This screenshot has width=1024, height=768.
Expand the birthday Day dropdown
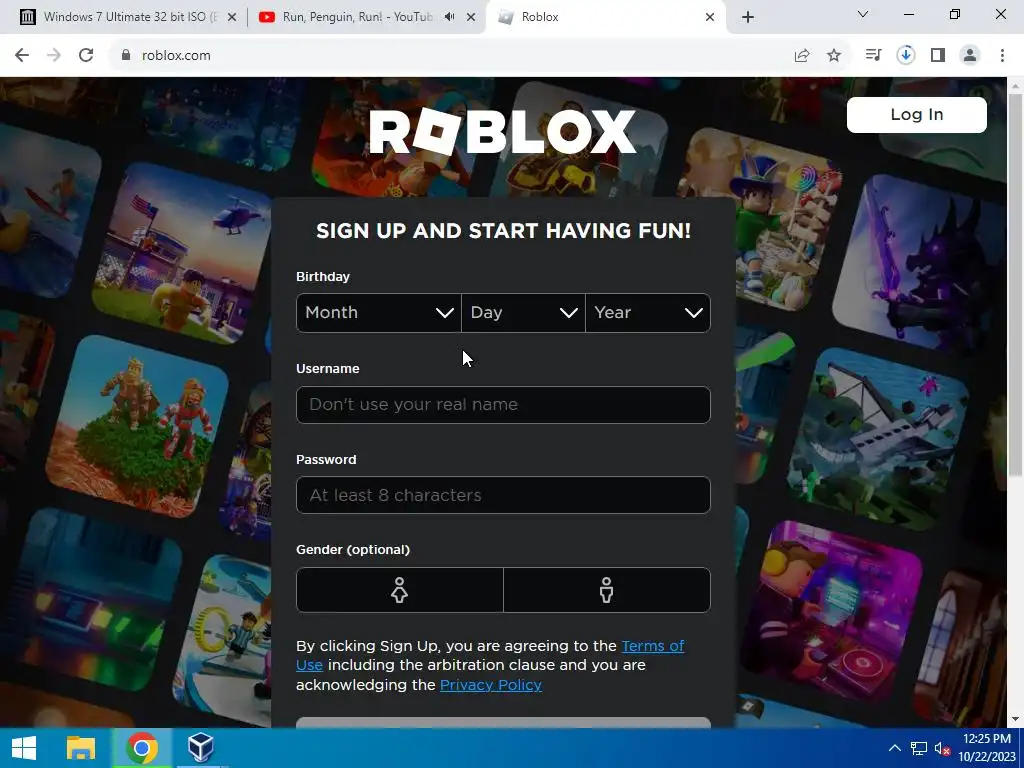click(x=523, y=313)
